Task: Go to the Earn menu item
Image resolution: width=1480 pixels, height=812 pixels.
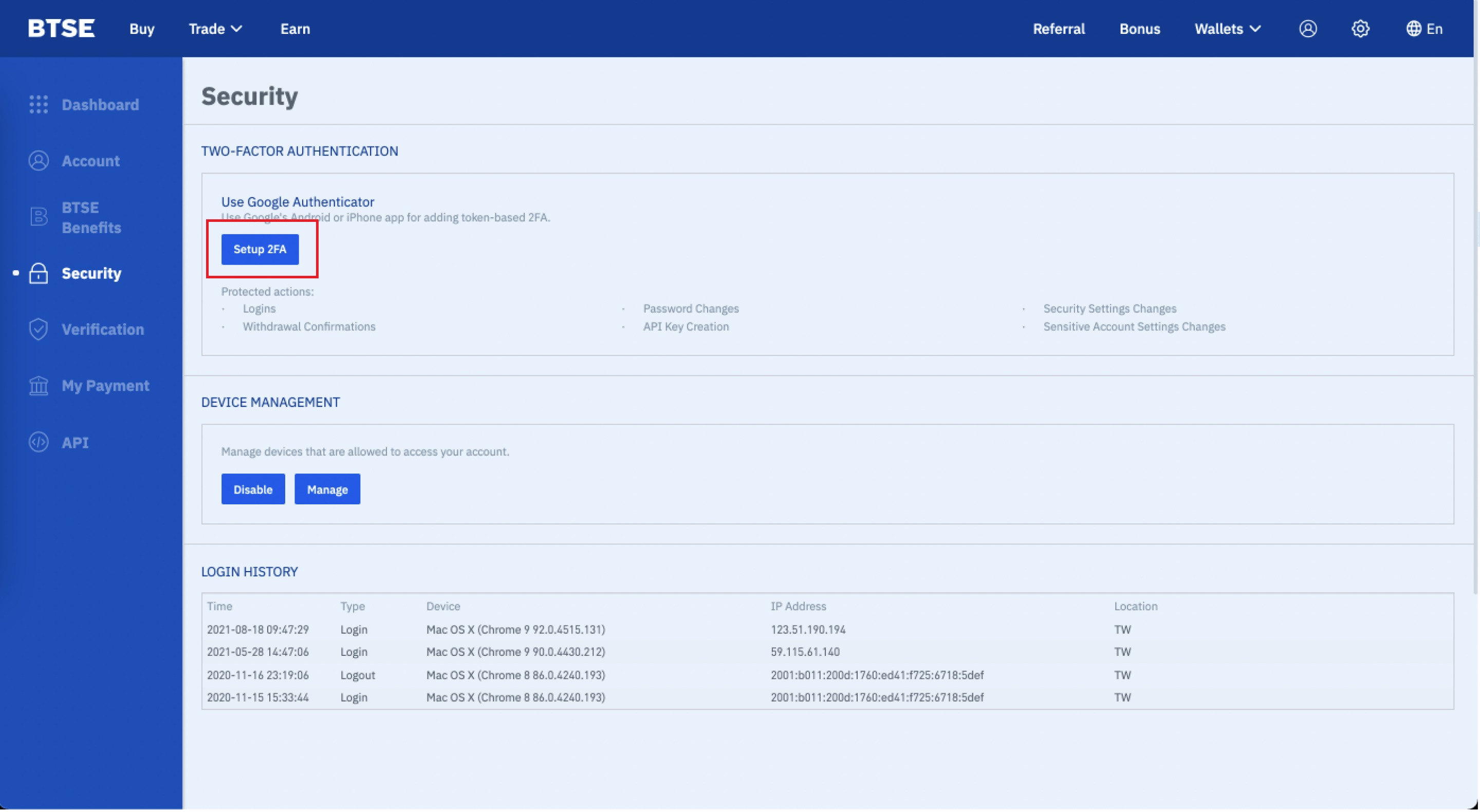Action: click(x=295, y=29)
